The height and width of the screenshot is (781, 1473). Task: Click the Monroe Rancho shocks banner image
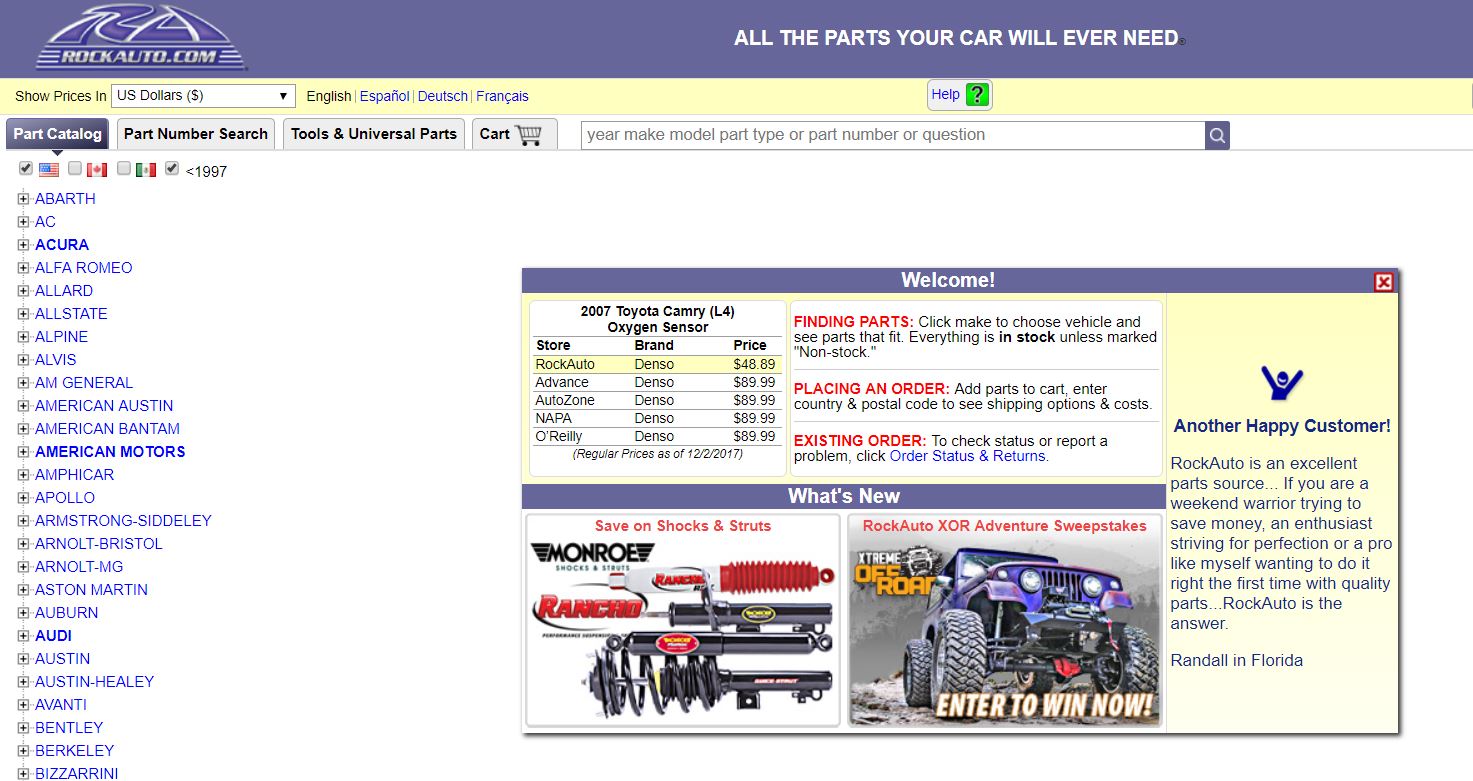683,630
